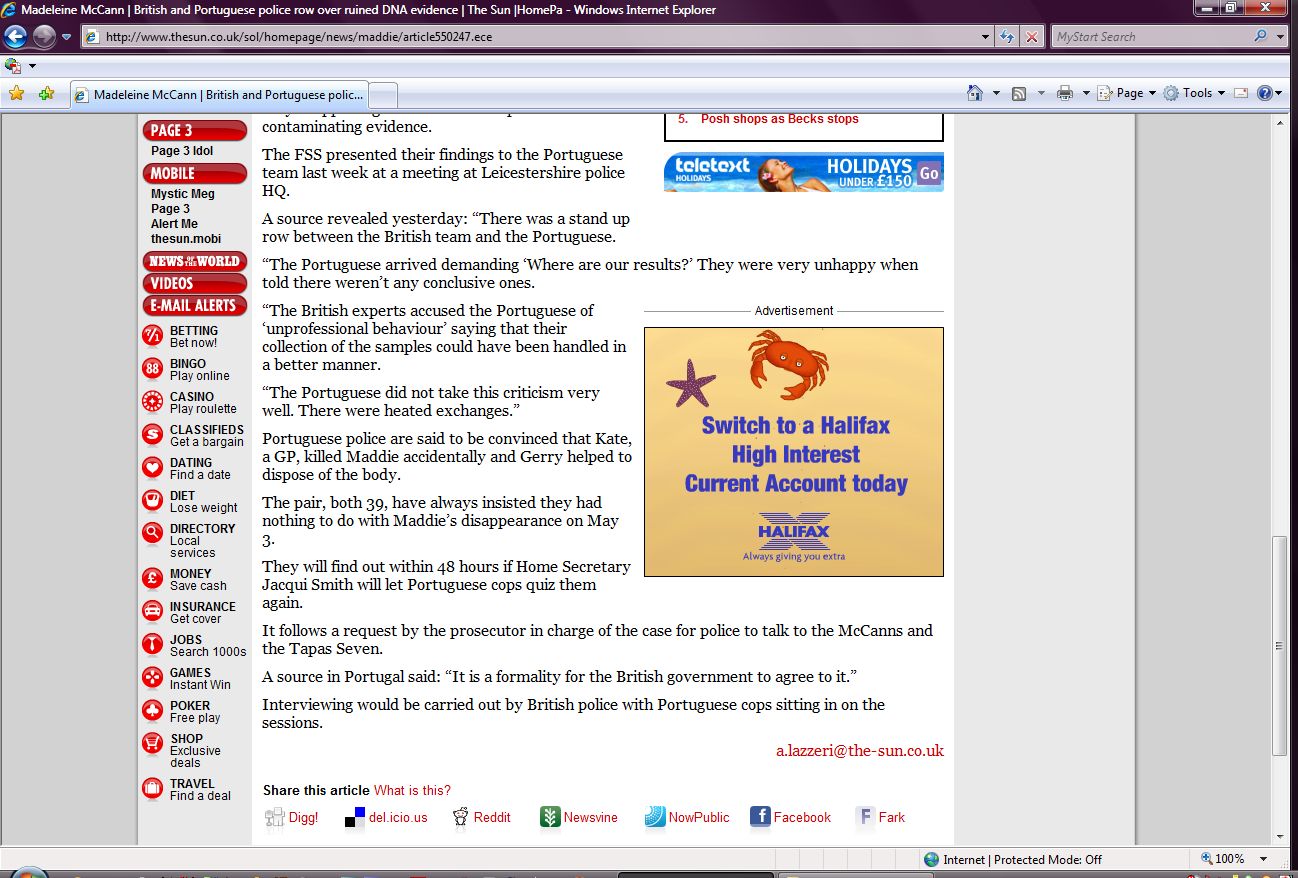Click the Go button on Teletext banner

pos(929,173)
